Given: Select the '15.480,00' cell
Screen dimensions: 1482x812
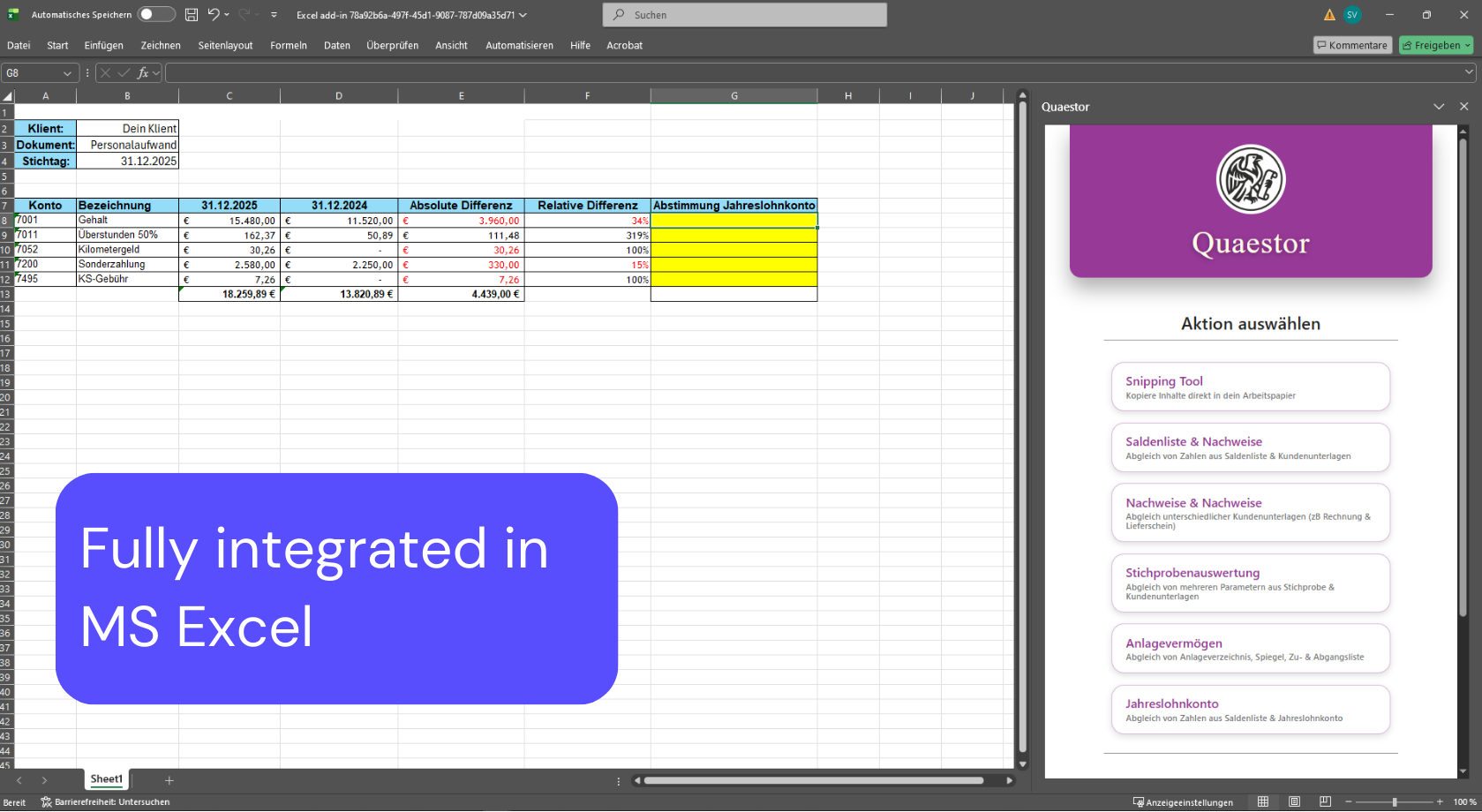Looking at the screenshot, I should click(x=229, y=221).
